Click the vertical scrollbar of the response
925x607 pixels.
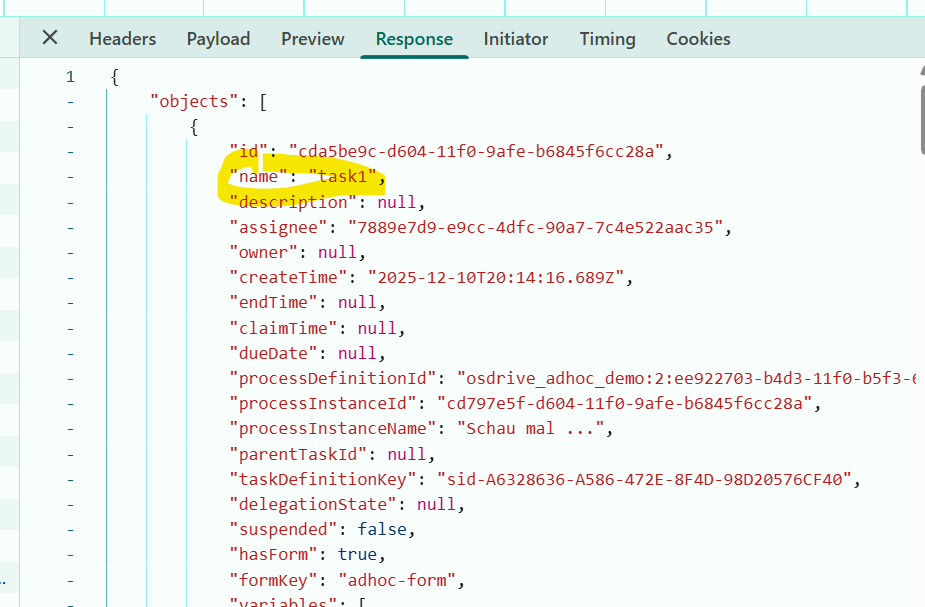(921, 118)
